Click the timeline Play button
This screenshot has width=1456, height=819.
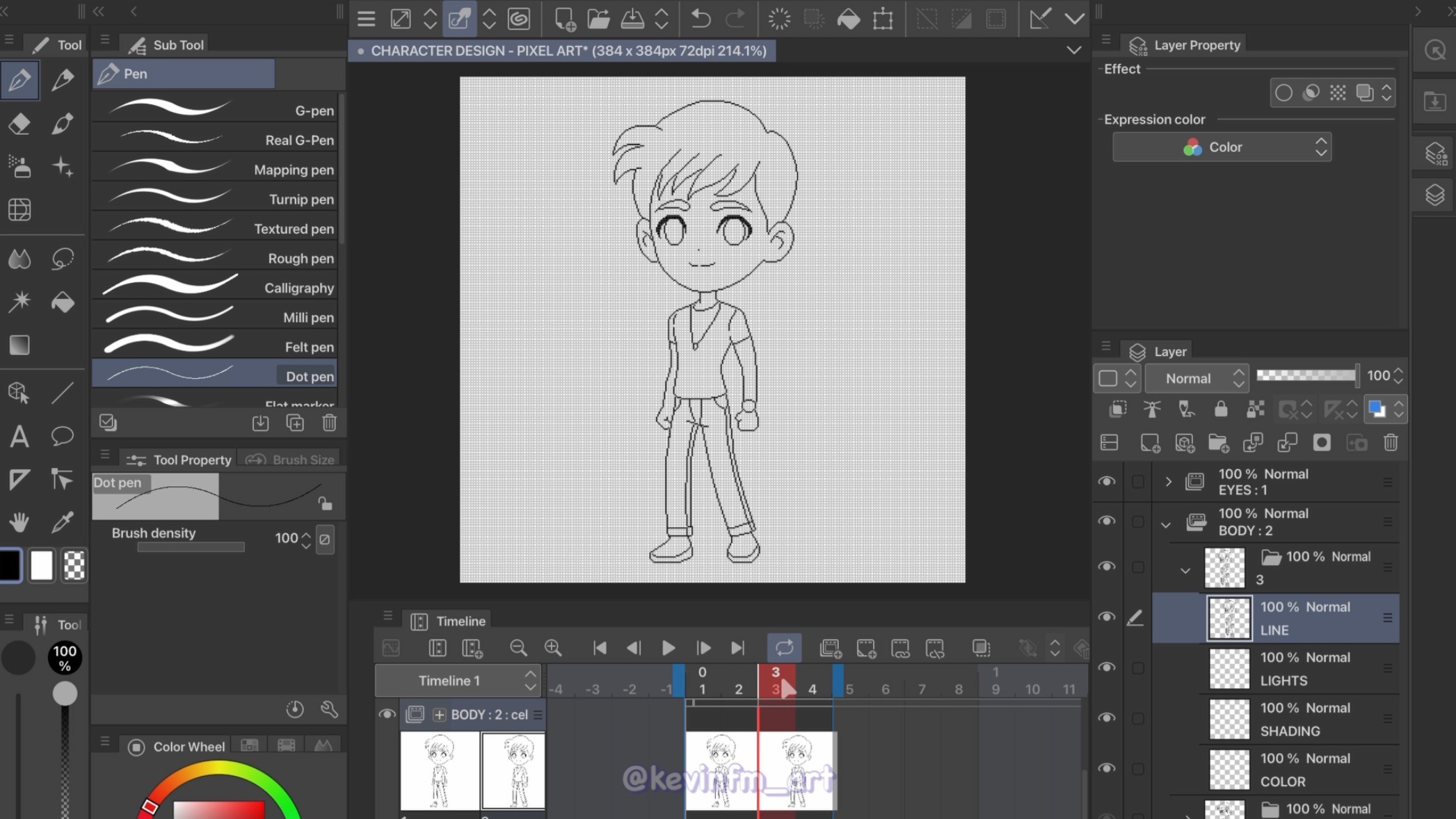pyautogui.click(x=668, y=648)
